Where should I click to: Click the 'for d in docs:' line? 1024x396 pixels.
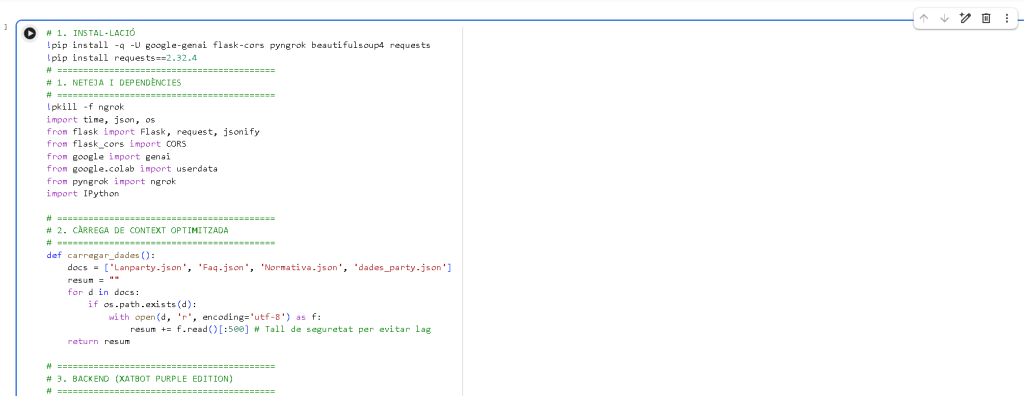[104, 292]
